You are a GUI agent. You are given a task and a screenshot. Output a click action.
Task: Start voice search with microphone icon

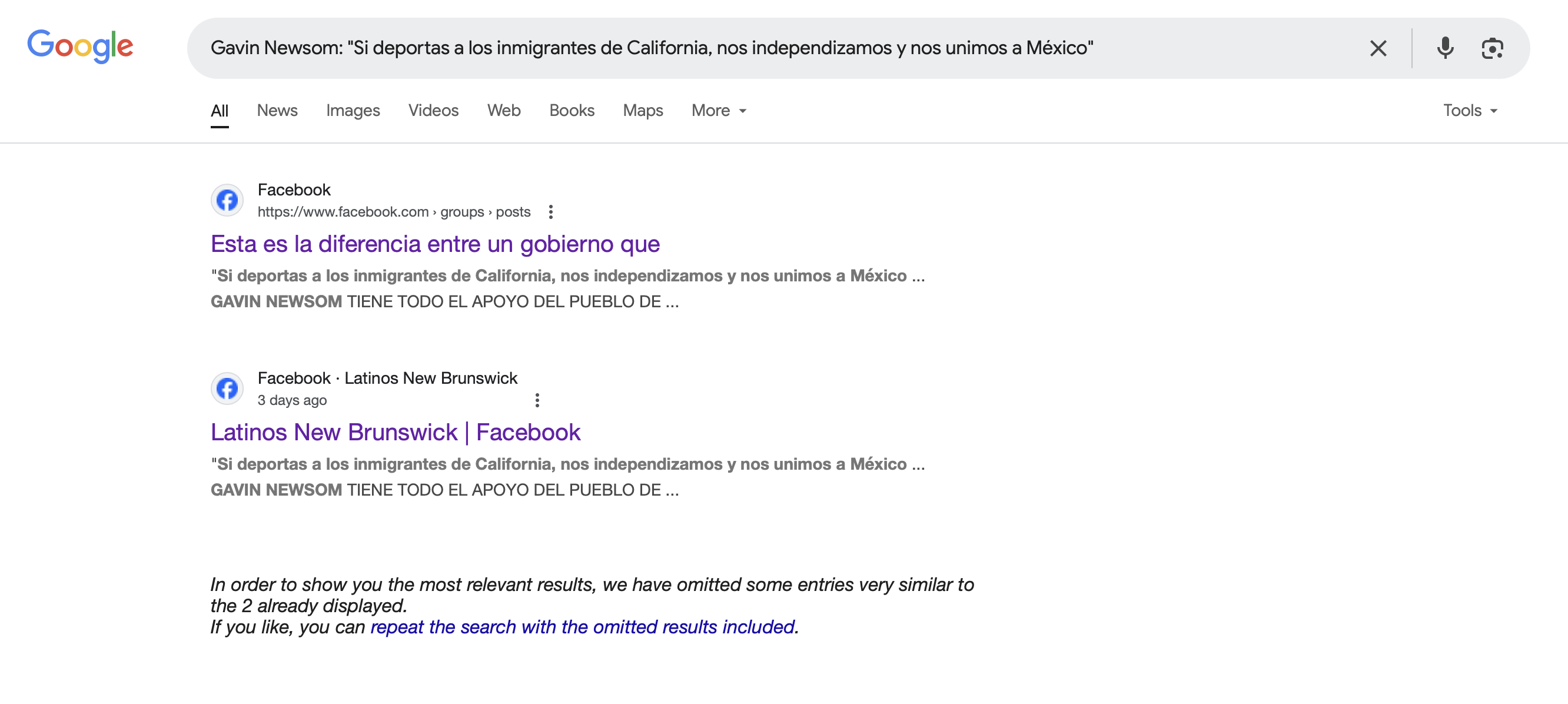(x=1444, y=48)
